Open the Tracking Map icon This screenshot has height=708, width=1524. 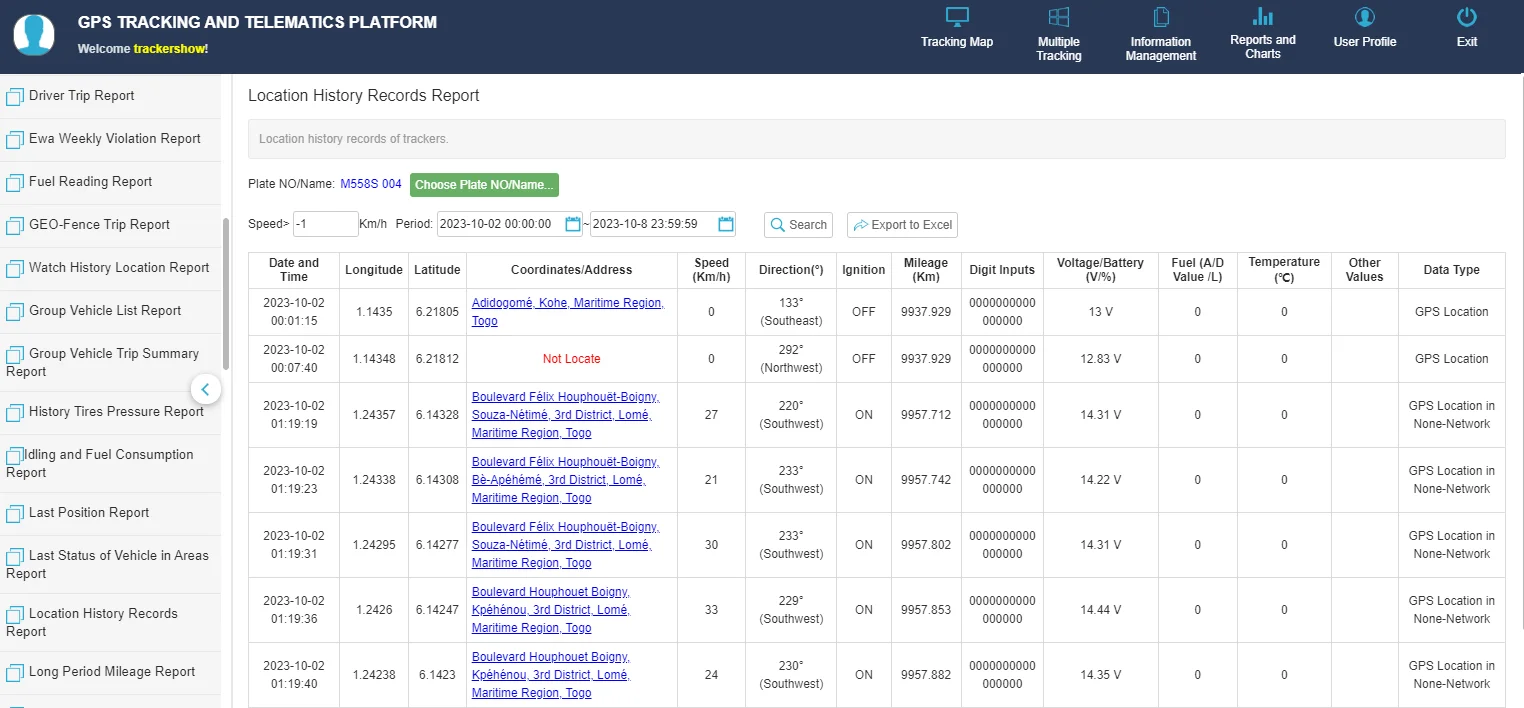point(957,17)
